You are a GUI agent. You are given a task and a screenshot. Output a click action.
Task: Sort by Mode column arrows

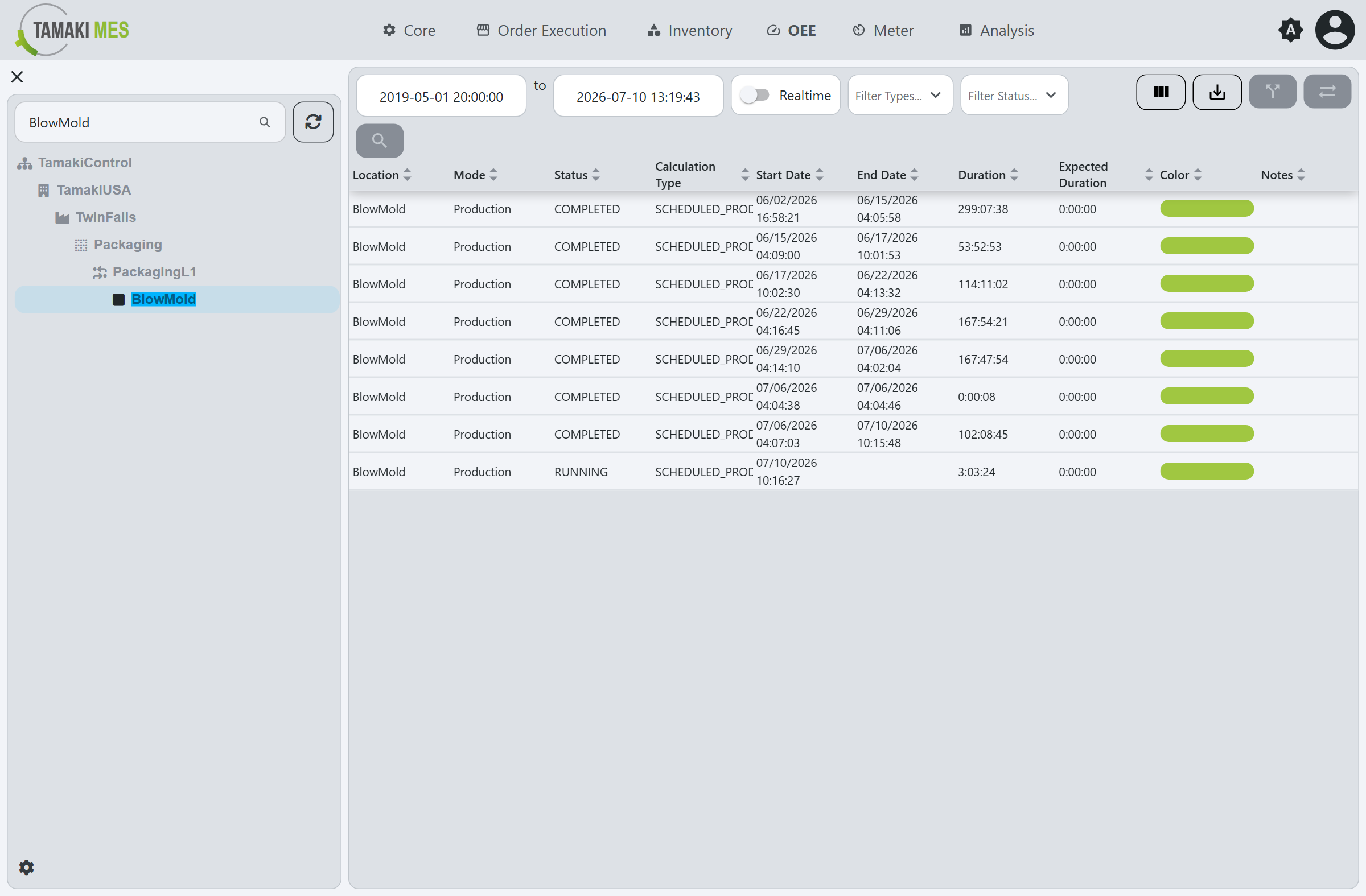(x=493, y=175)
